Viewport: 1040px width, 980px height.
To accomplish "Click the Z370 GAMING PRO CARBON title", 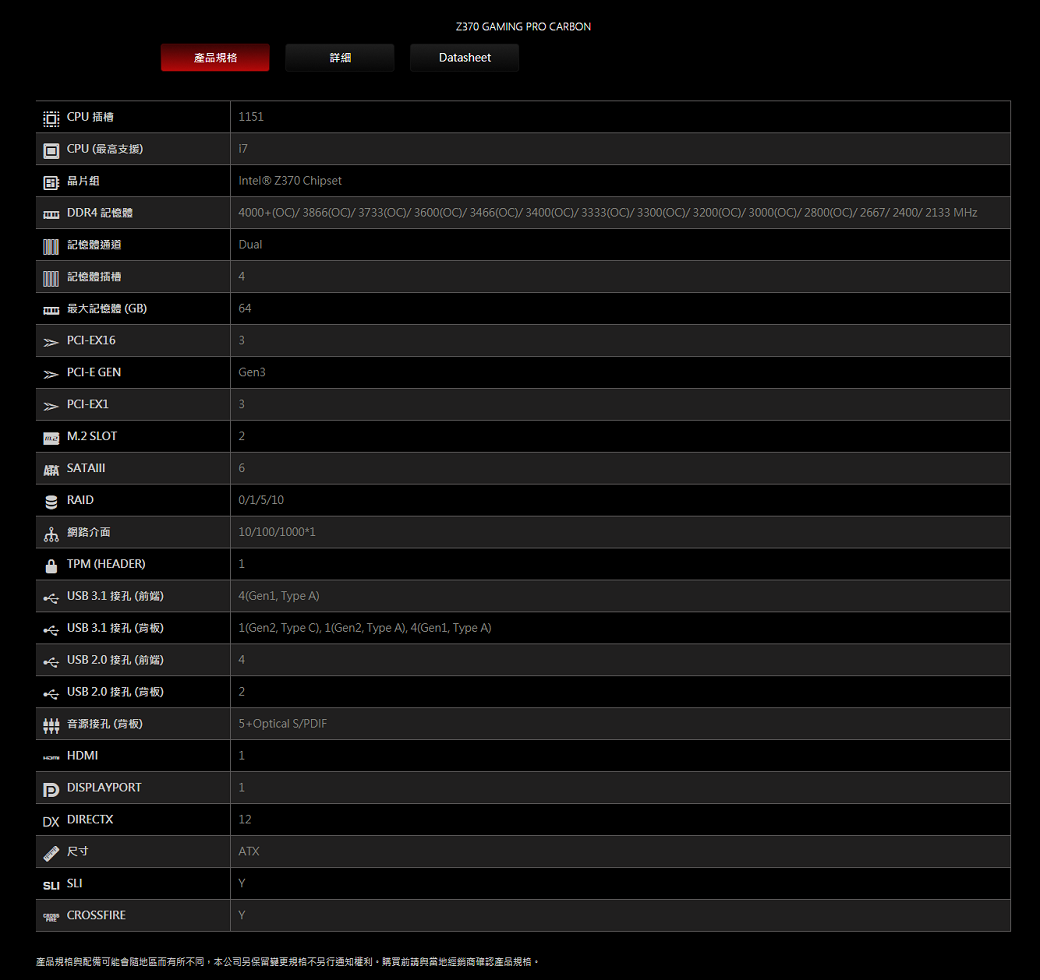I will point(523,27).
